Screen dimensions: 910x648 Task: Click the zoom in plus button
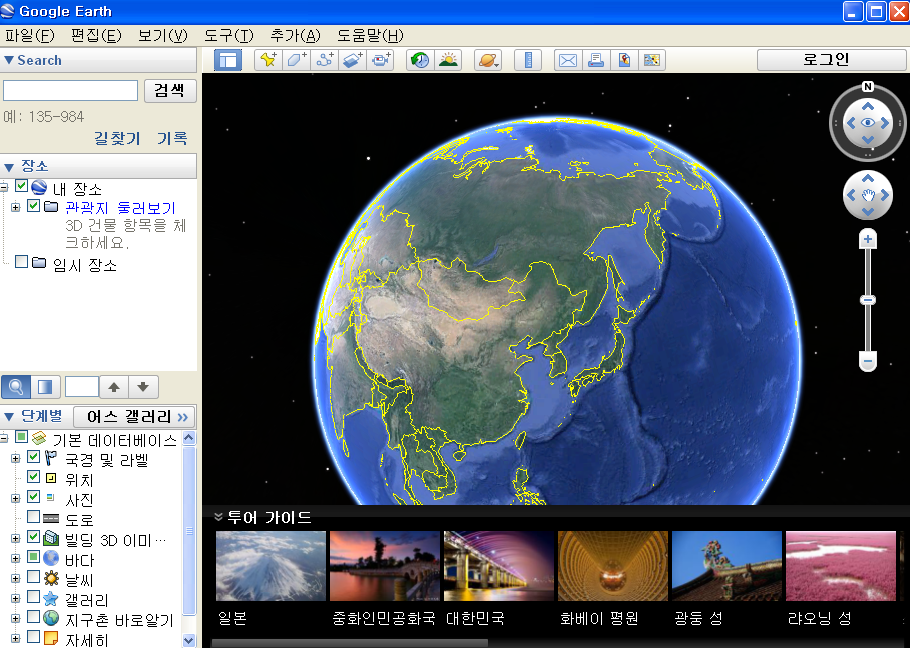(x=868, y=239)
